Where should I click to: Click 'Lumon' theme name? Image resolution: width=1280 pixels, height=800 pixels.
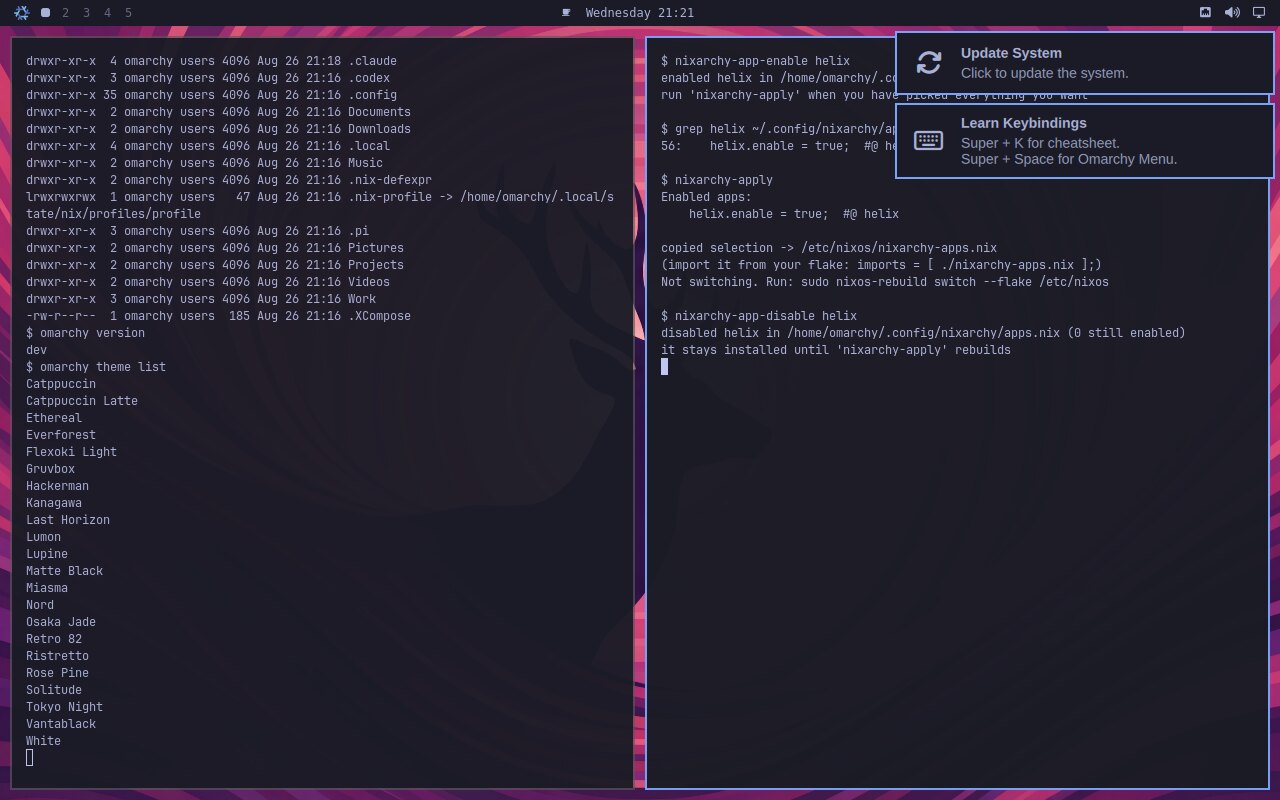(43, 537)
